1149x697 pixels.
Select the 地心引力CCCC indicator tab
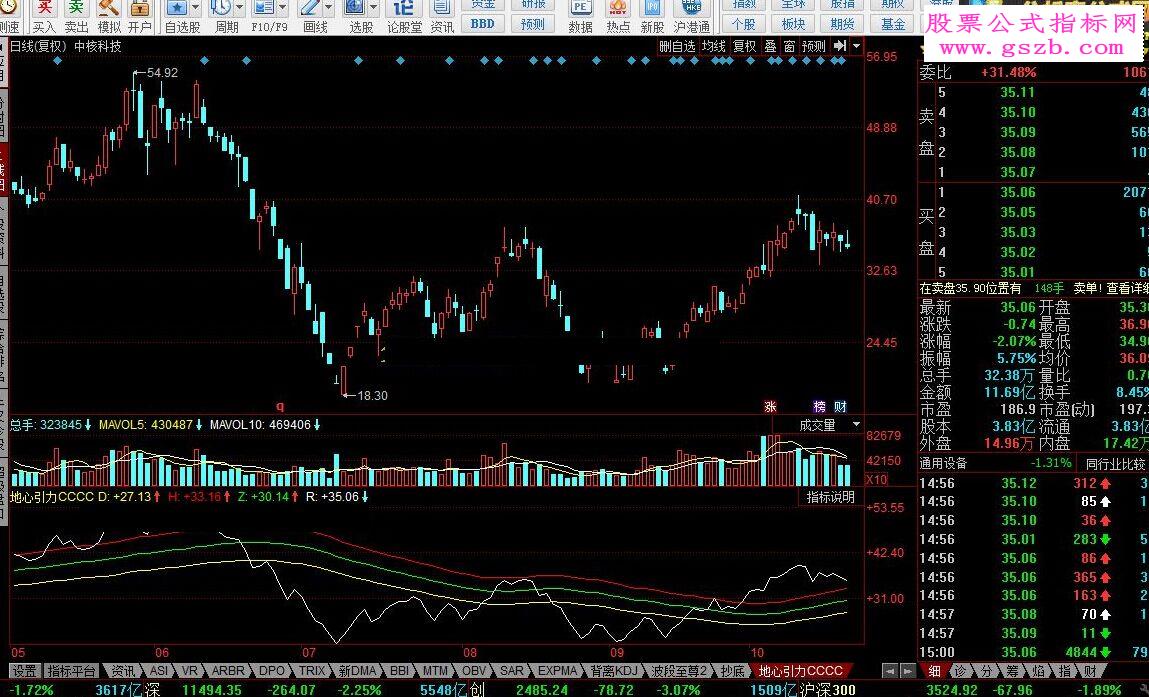[800, 671]
